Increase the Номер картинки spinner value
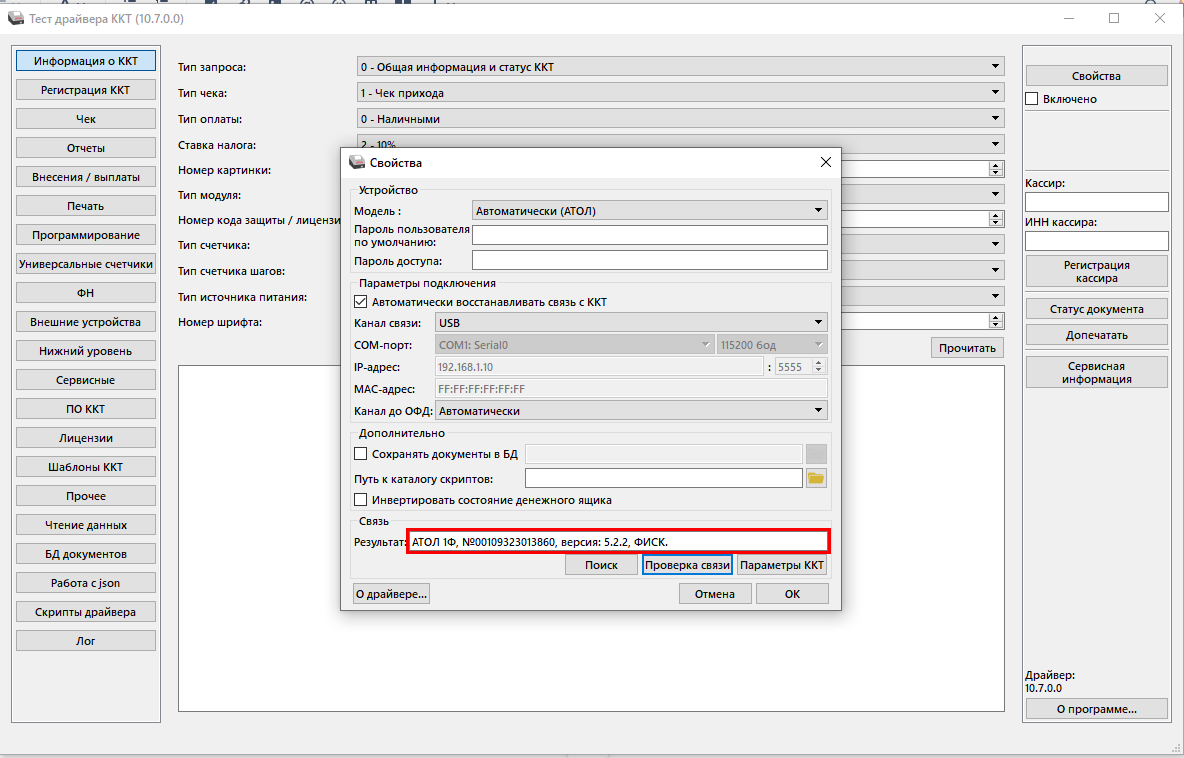Image resolution: width=1184 pixels, height=758 pixels. pyautogui.click(x=996, y=166)
